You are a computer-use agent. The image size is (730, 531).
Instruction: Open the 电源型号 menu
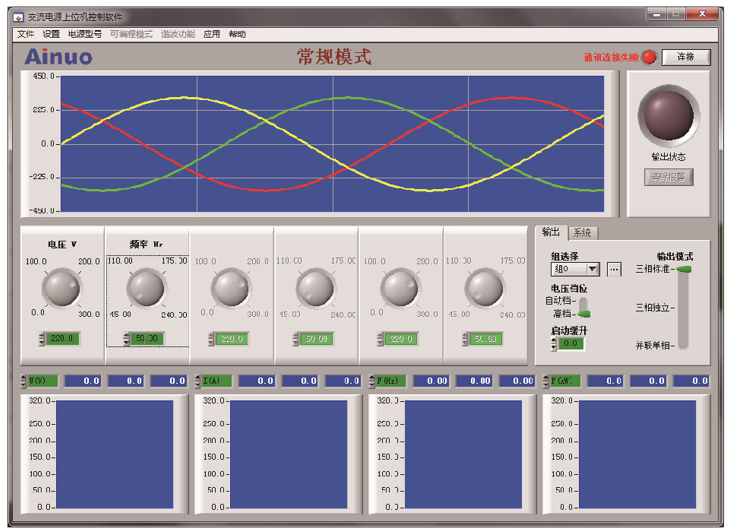(x=84, y=34)
